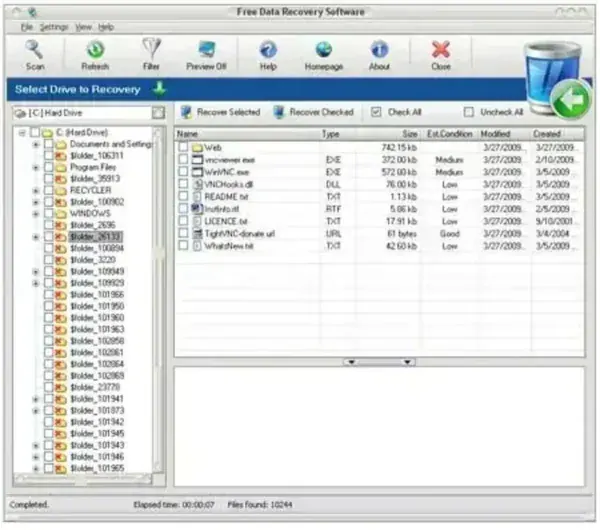Viewport: 600px width, 530px height.
Task: Expand the $folder_101941 node
Action: 36,399
